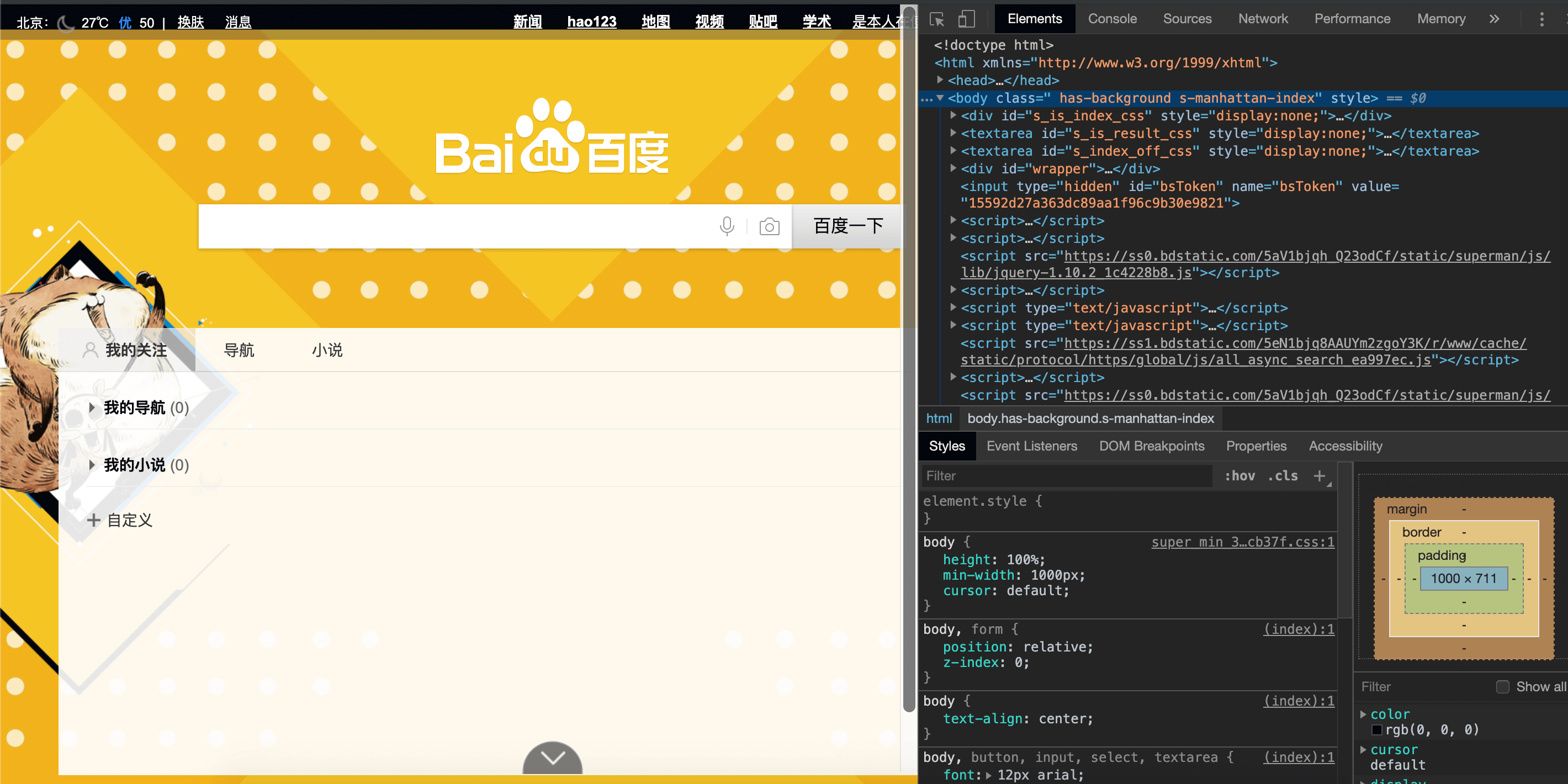Select body.has-background breadcrumb item
The width and height of the screenshot is (1568, 784).
coord(1090,419)
